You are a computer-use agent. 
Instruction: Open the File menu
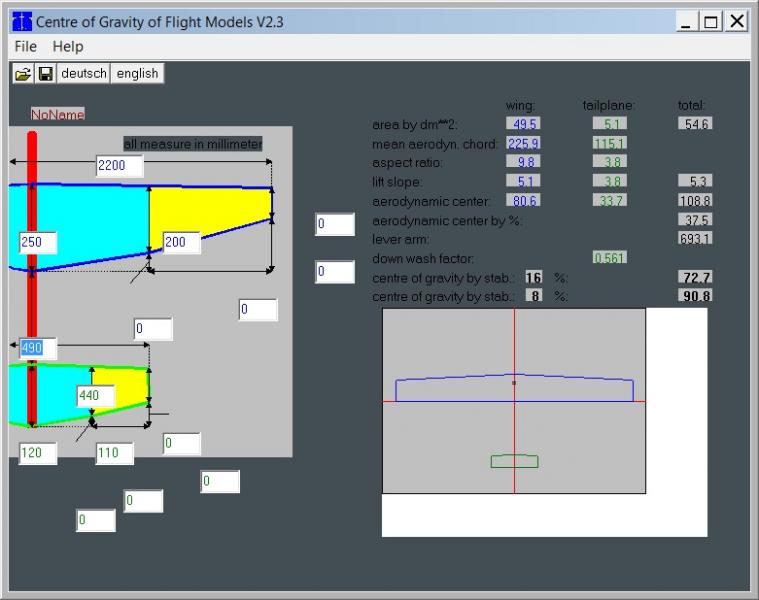point(26,46)
